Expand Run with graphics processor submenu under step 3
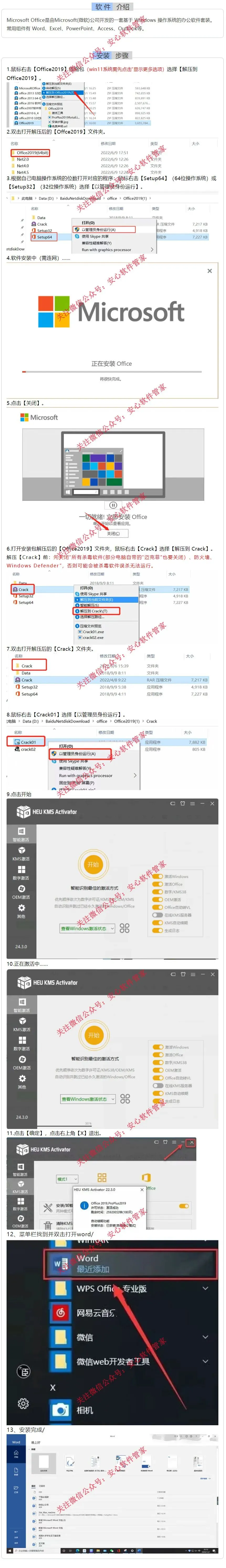The width and height of the screenshot is (226, 1568). point(152,250)
